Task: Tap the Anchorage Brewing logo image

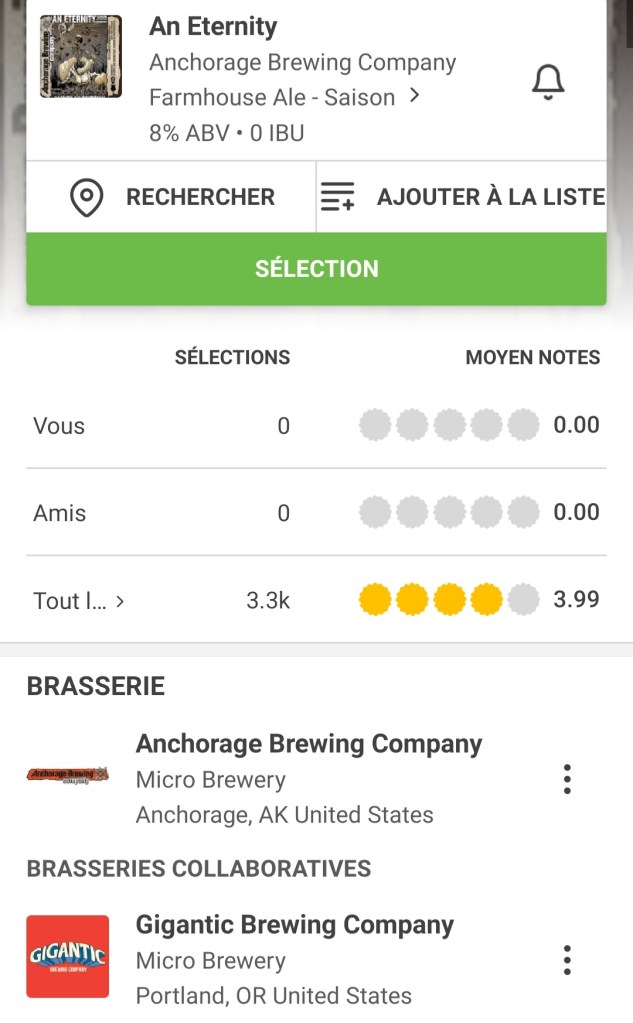Action: point(68,776)
